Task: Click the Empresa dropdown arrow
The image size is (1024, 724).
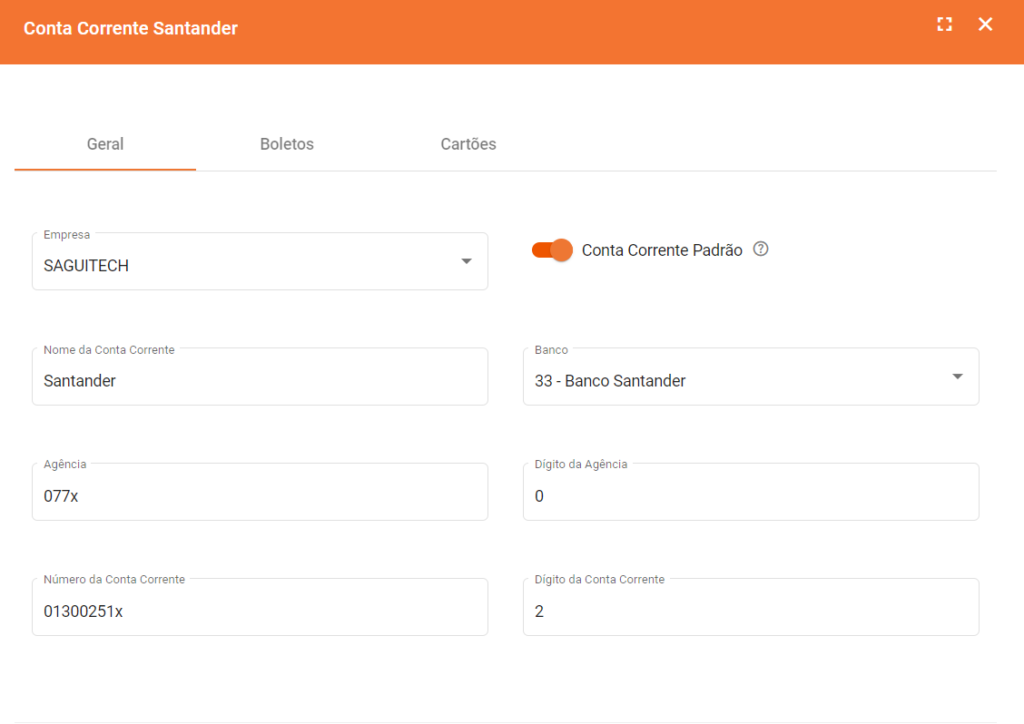Action: [466, 262]
